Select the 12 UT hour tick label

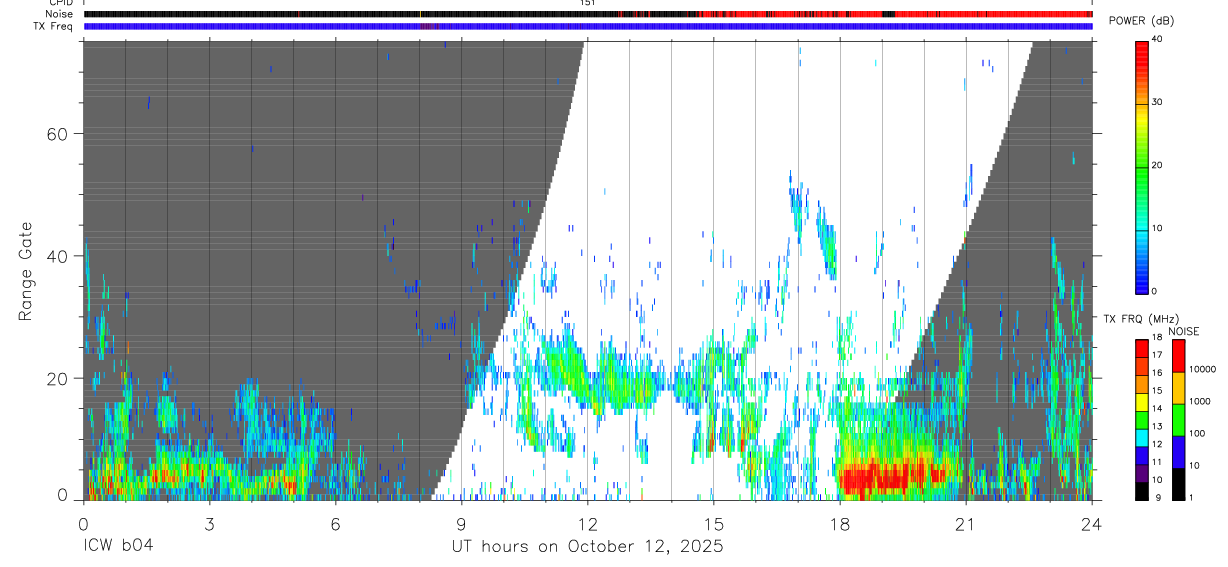pos(587,523)
